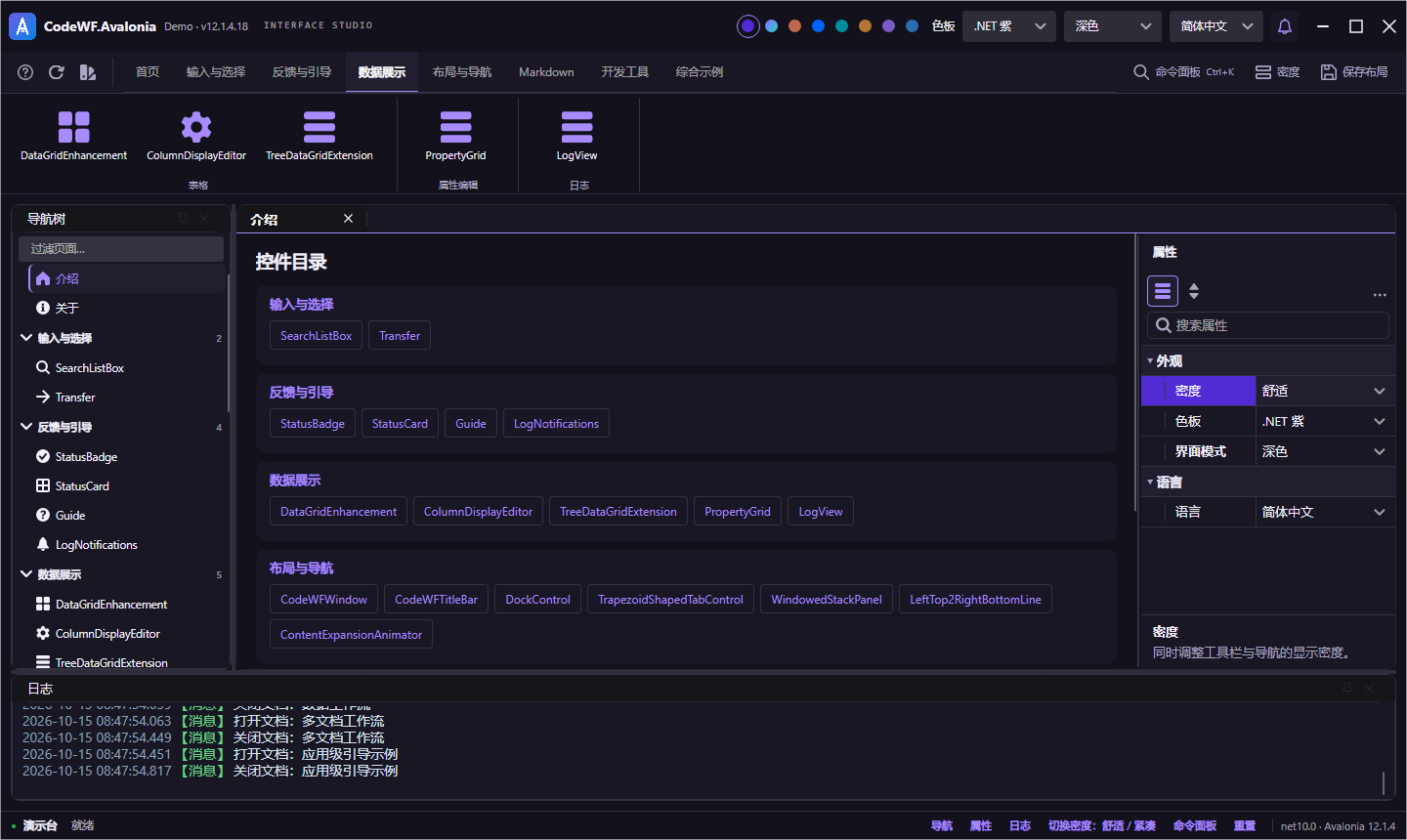Click the CodeWF.Avalonia app logo icon

(x=21, y=26)
